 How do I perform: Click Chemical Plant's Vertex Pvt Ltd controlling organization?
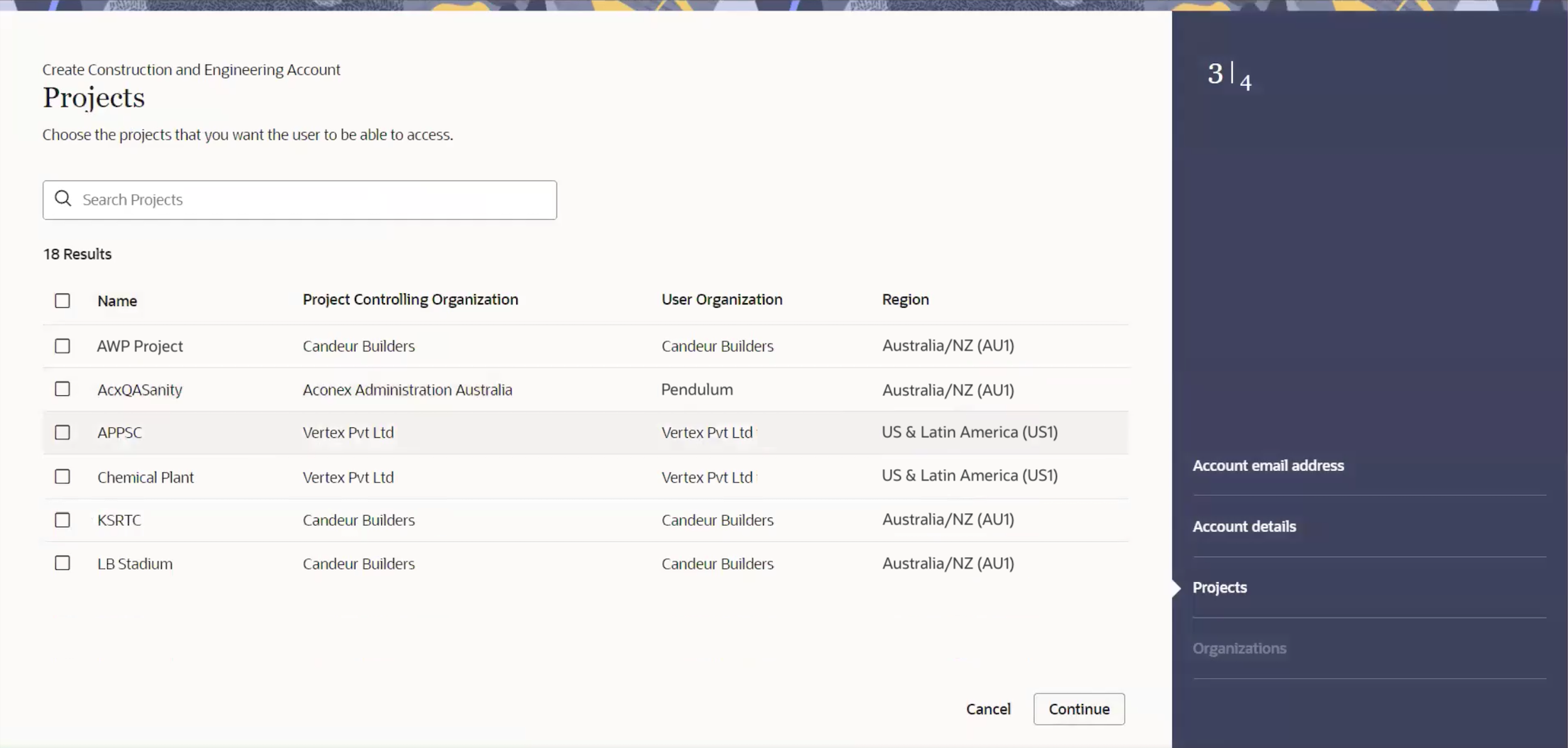click(348, 478)
